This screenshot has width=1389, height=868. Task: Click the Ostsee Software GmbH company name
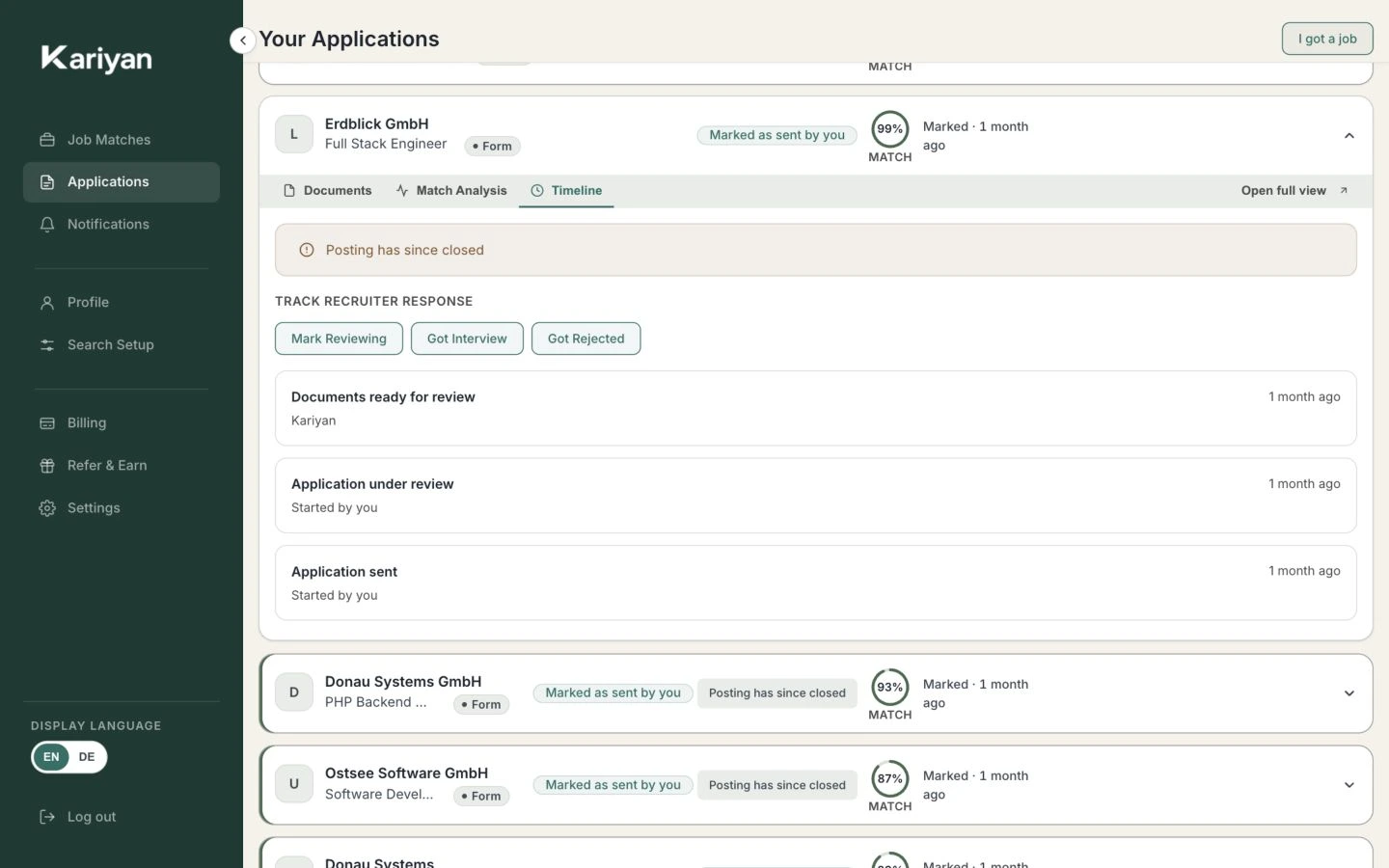click(x=406, y=773)
